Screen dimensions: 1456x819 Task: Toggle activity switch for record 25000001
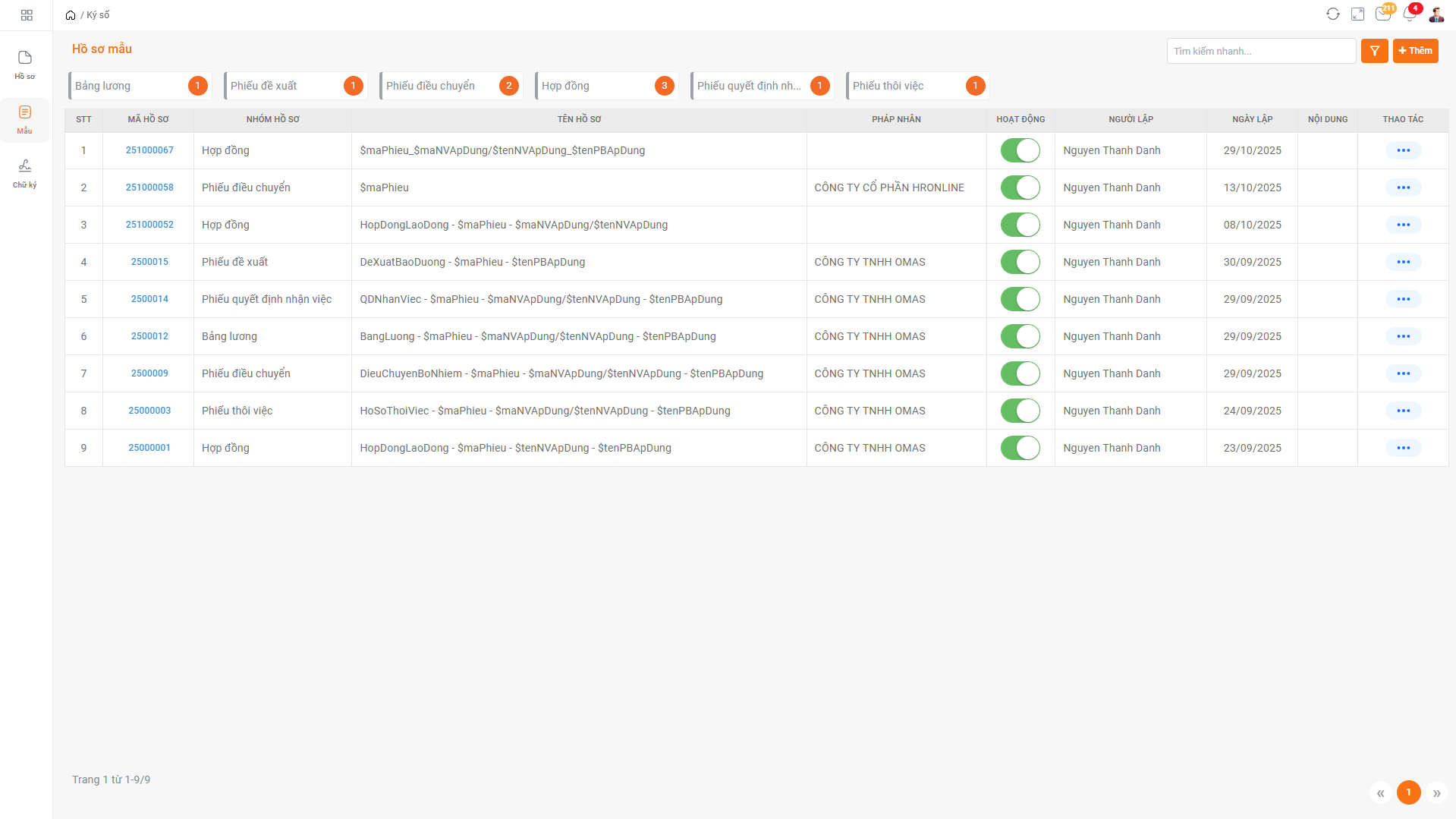point(1020,448)
